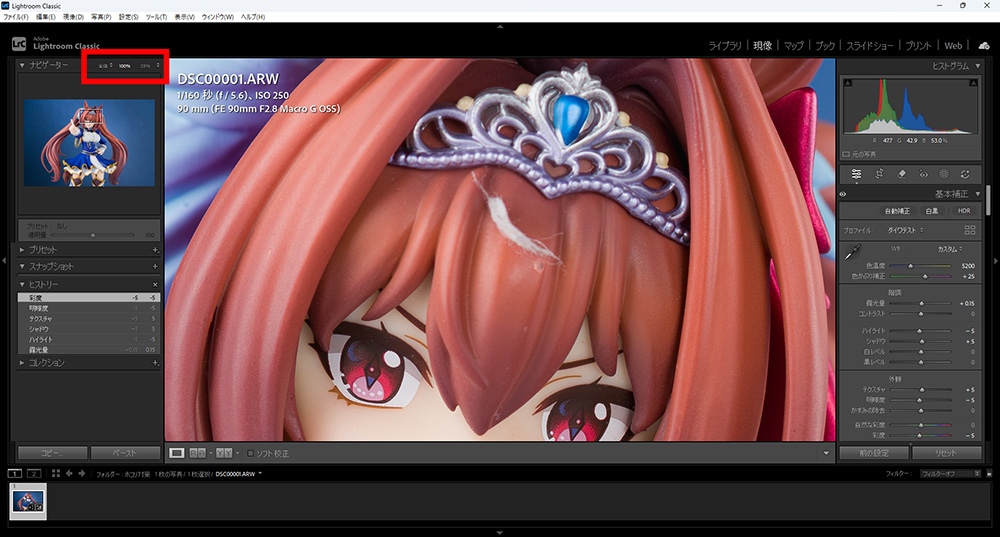The height and width of the screenshot is (537, 1000).
Task: Open the profile browser grid icon
Action: [970, 230]
